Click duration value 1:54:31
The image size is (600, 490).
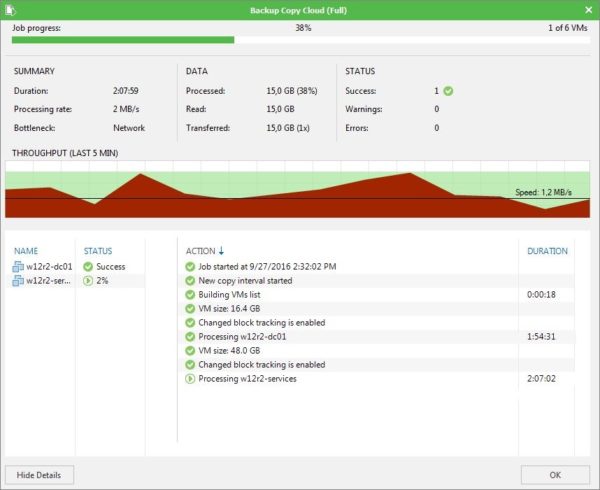[x=541, y=337]
